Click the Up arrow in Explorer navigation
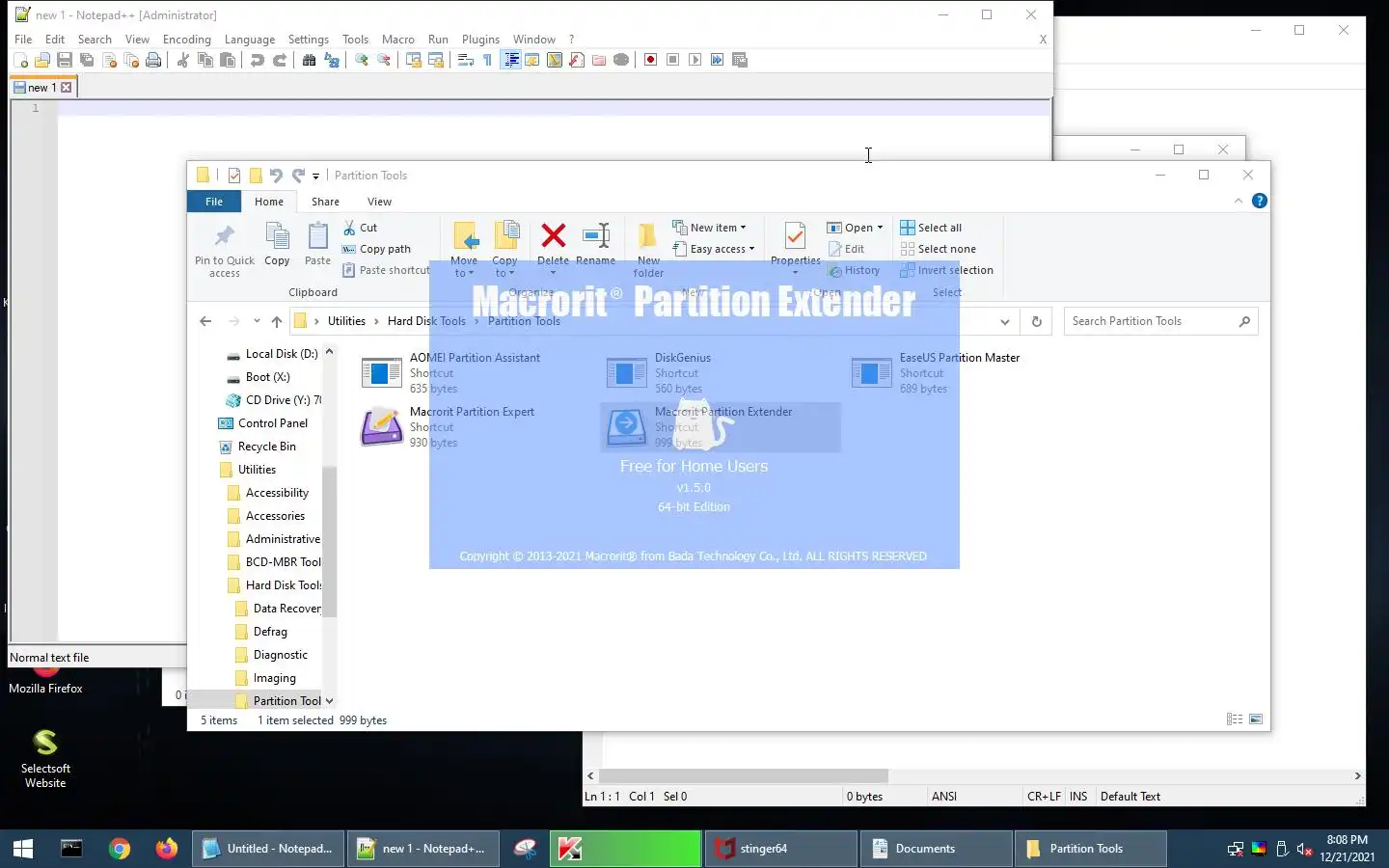The width and height of the screenshot is (1389, 868). point(277,321)
